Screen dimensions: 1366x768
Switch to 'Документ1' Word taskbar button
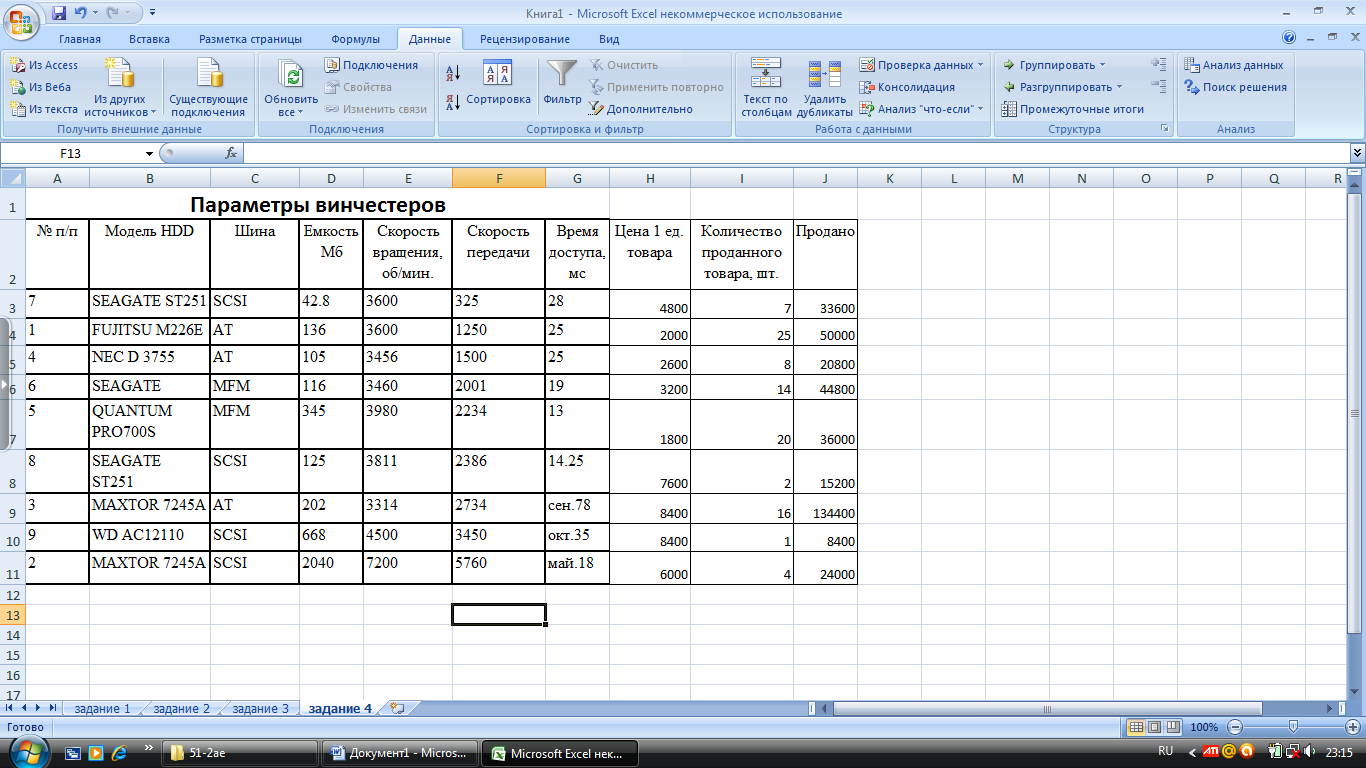(x=400, y=753)
